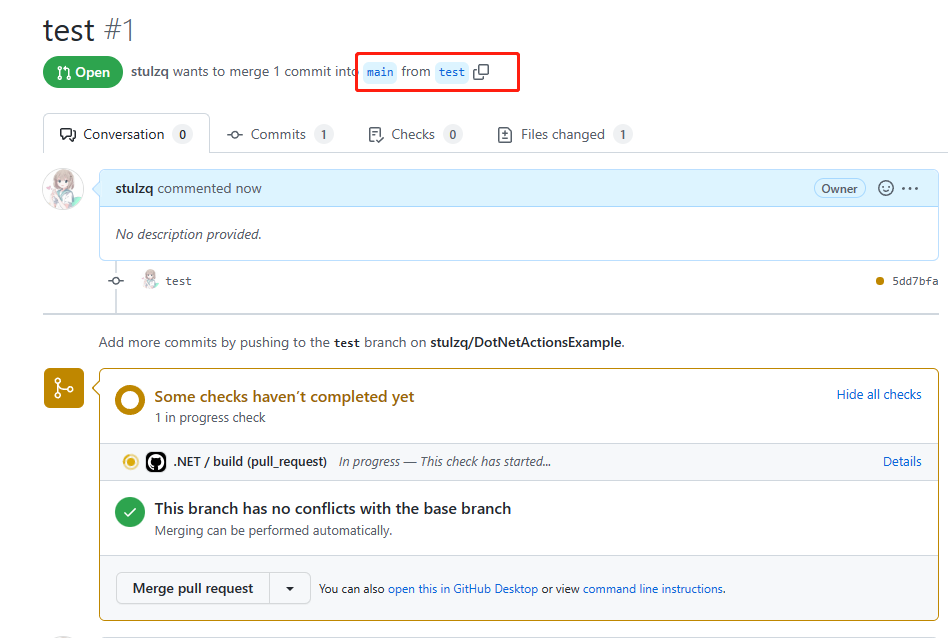
Task: Click the green Open status badge
Action: click(x=83, y=72)
